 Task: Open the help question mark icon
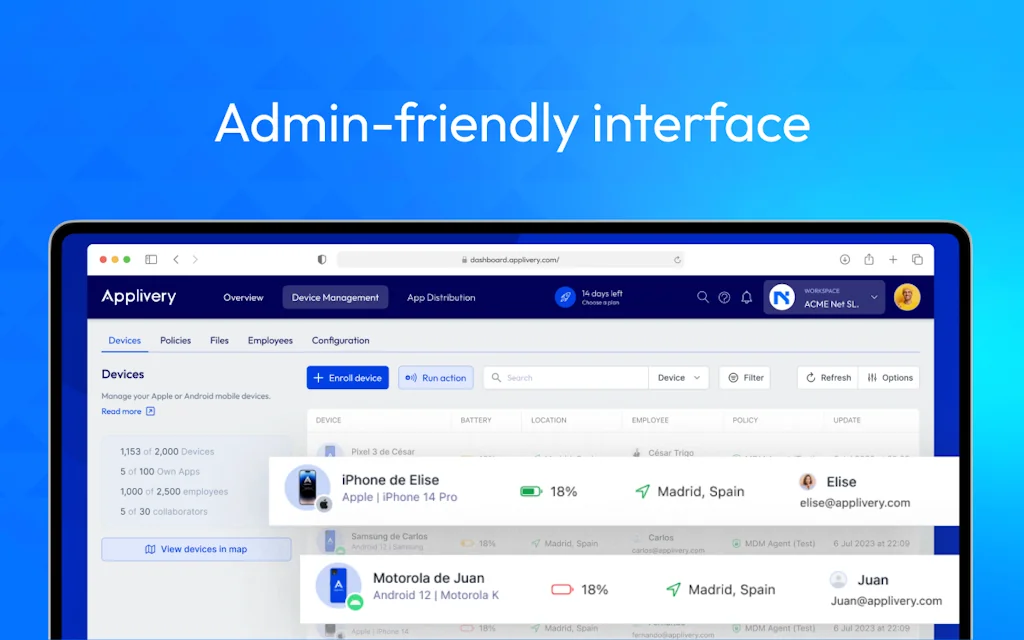click(724, 297)
